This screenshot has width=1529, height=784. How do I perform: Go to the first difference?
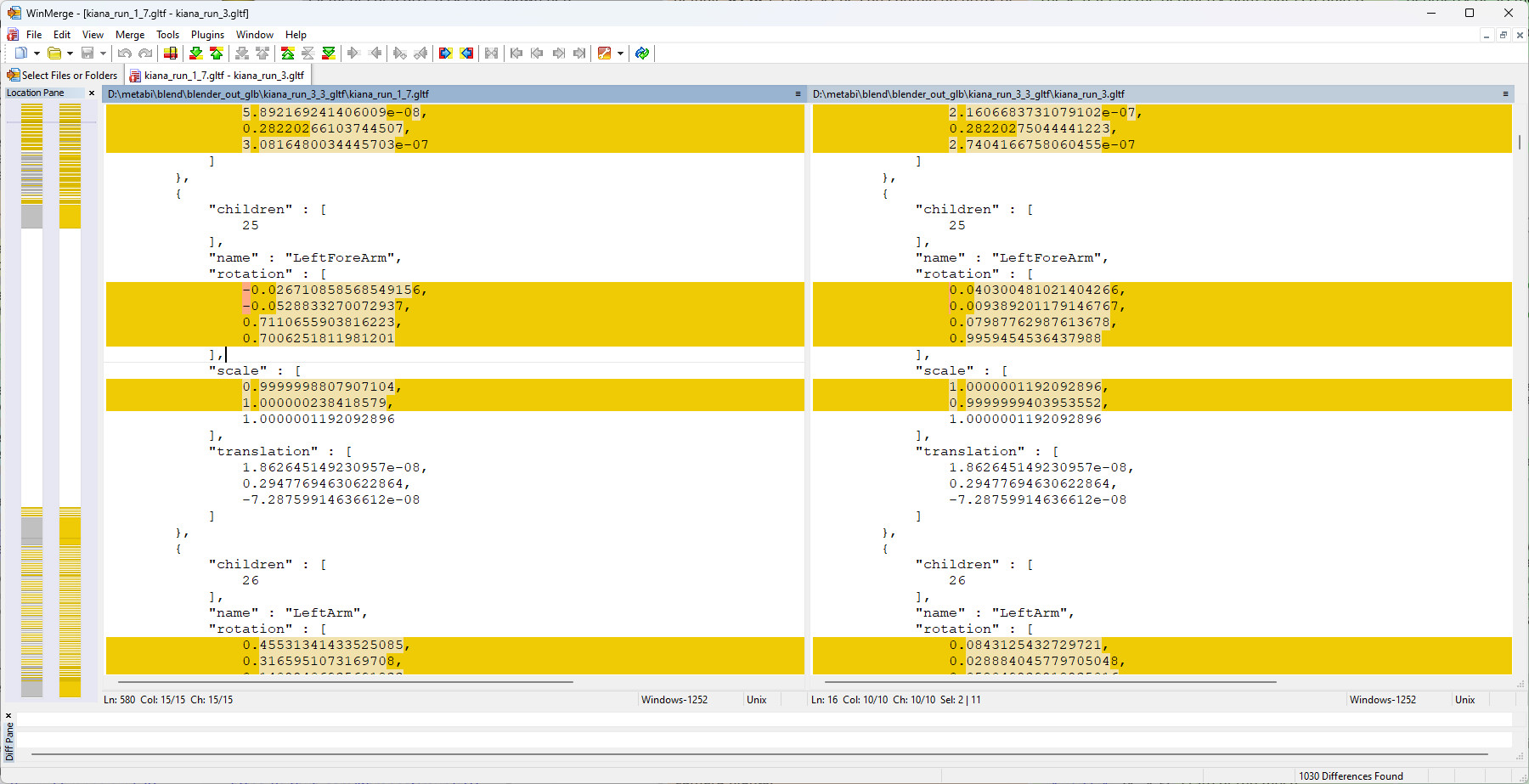point(288,54)
